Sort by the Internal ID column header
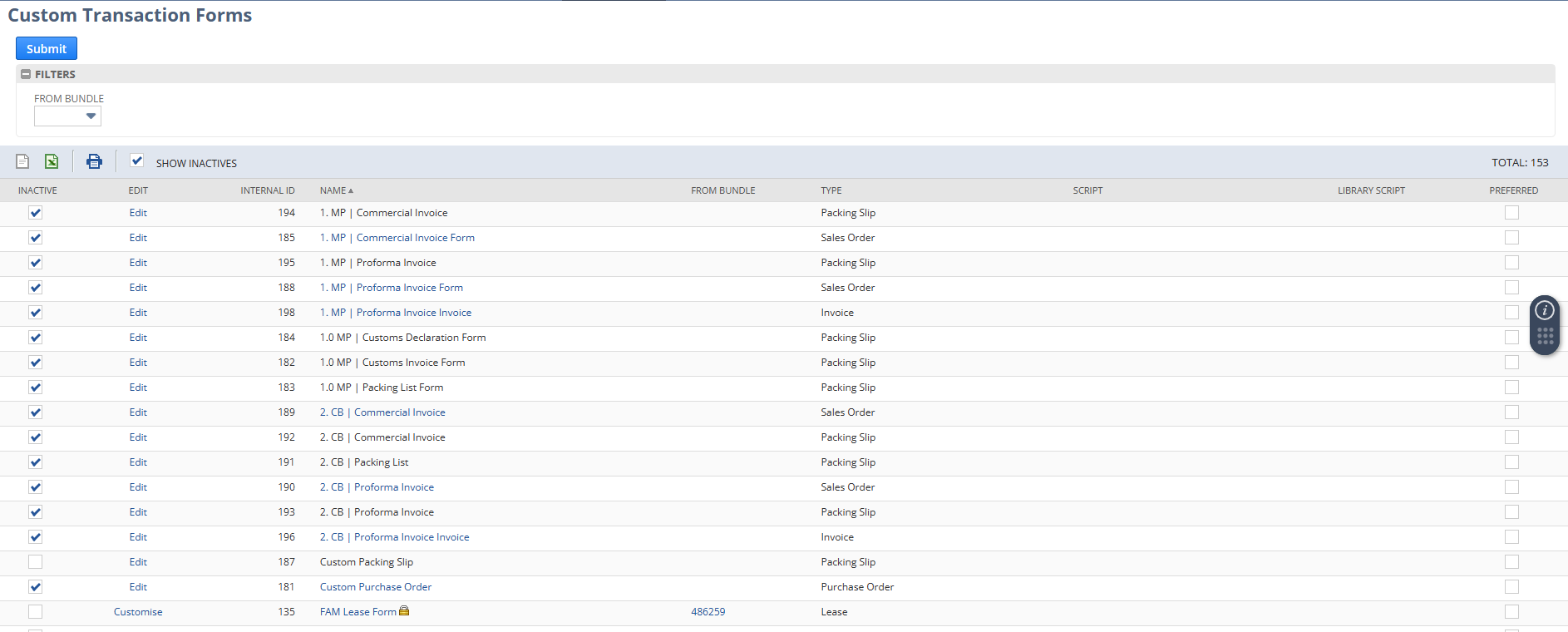1568x632 pixels. 267,191
